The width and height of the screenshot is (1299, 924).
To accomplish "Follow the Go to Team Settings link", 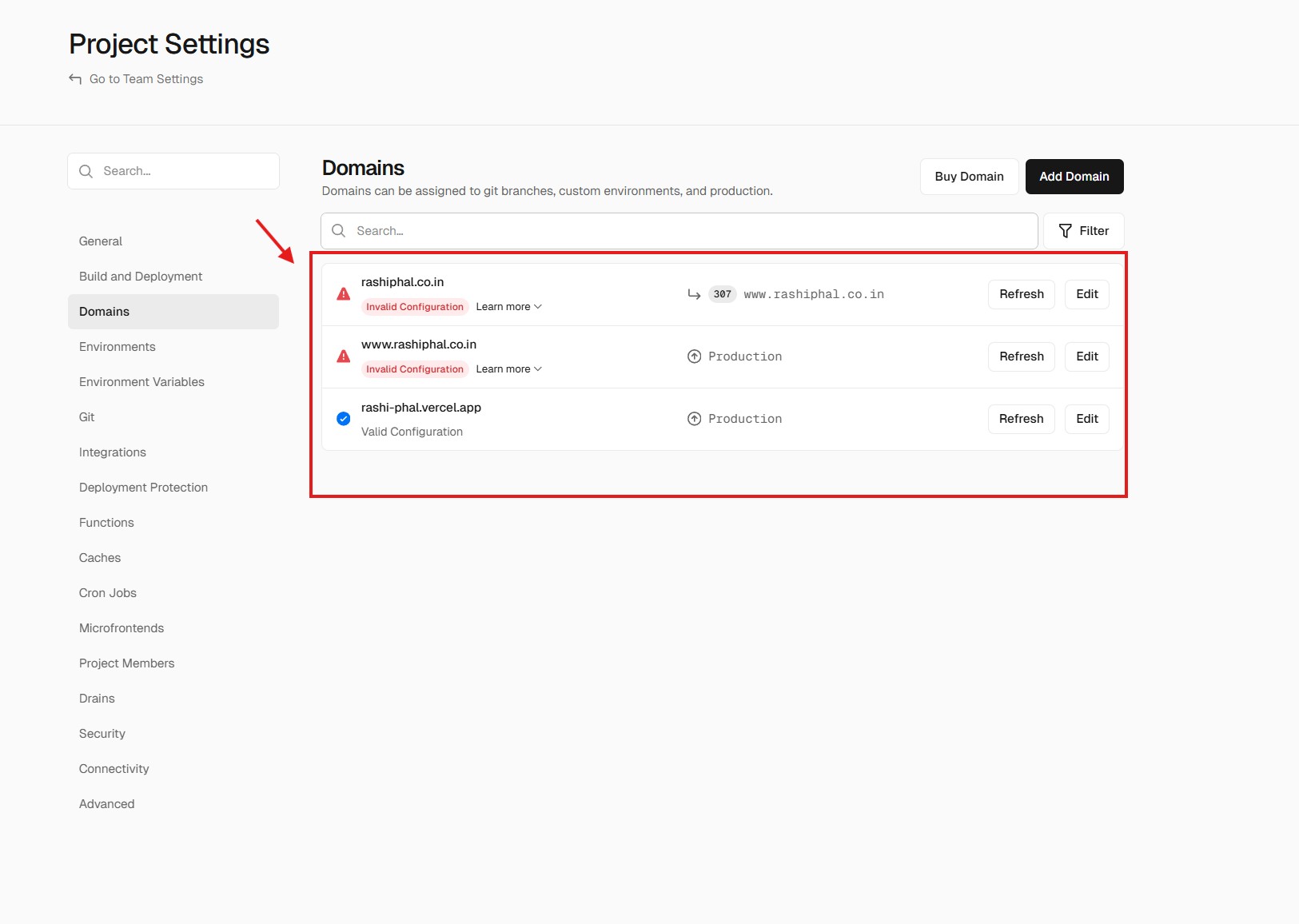I will [146, 79].
